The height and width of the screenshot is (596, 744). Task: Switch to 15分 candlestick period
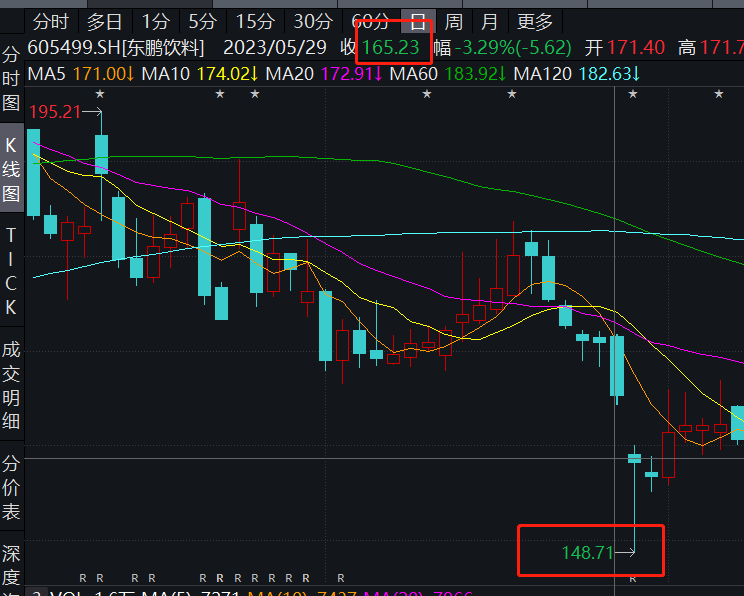pos(255,21)
